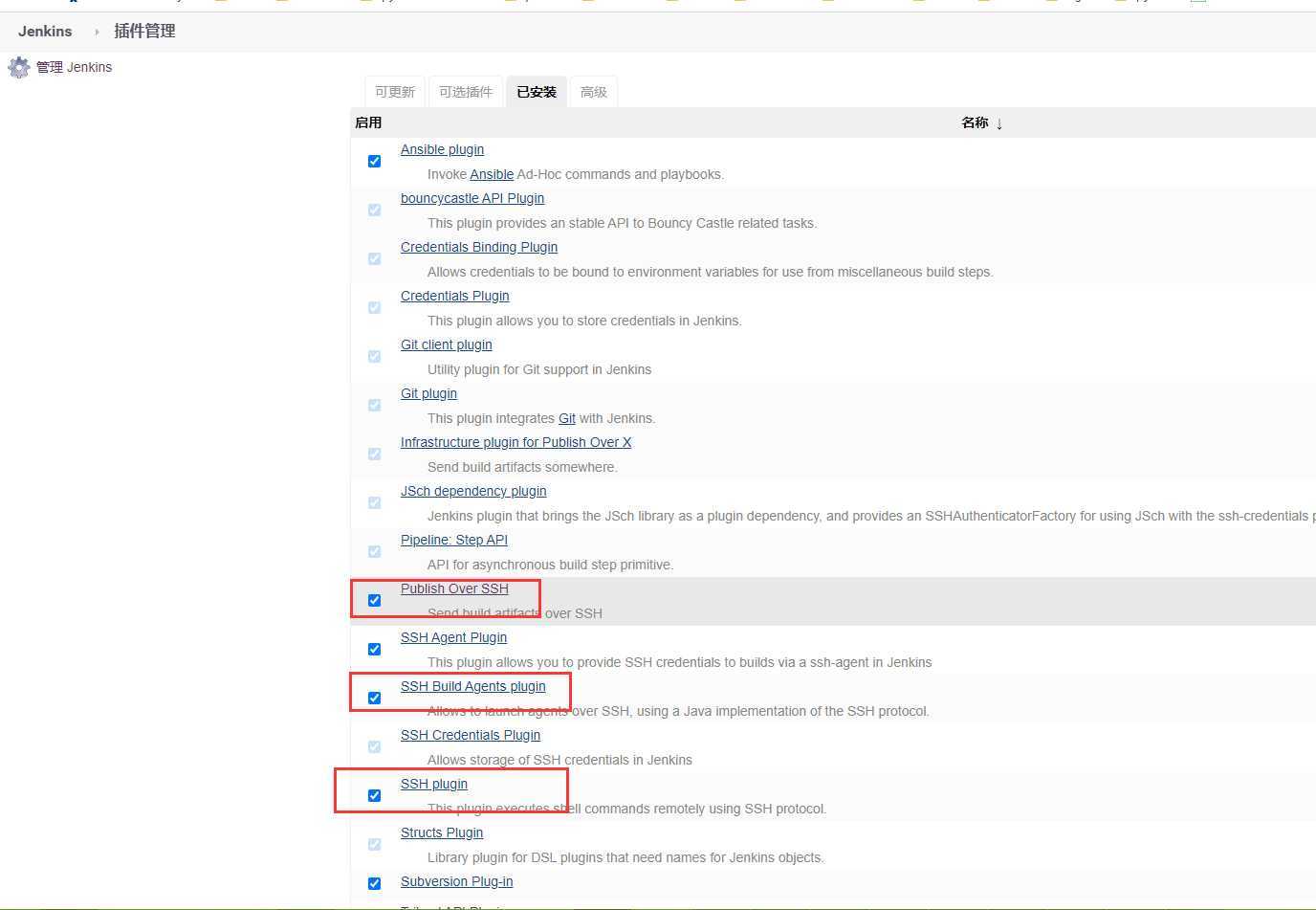Click 'This plugin allows you to store credentials' text
The width and height of the screenshot is (1316, 910).
584,321
